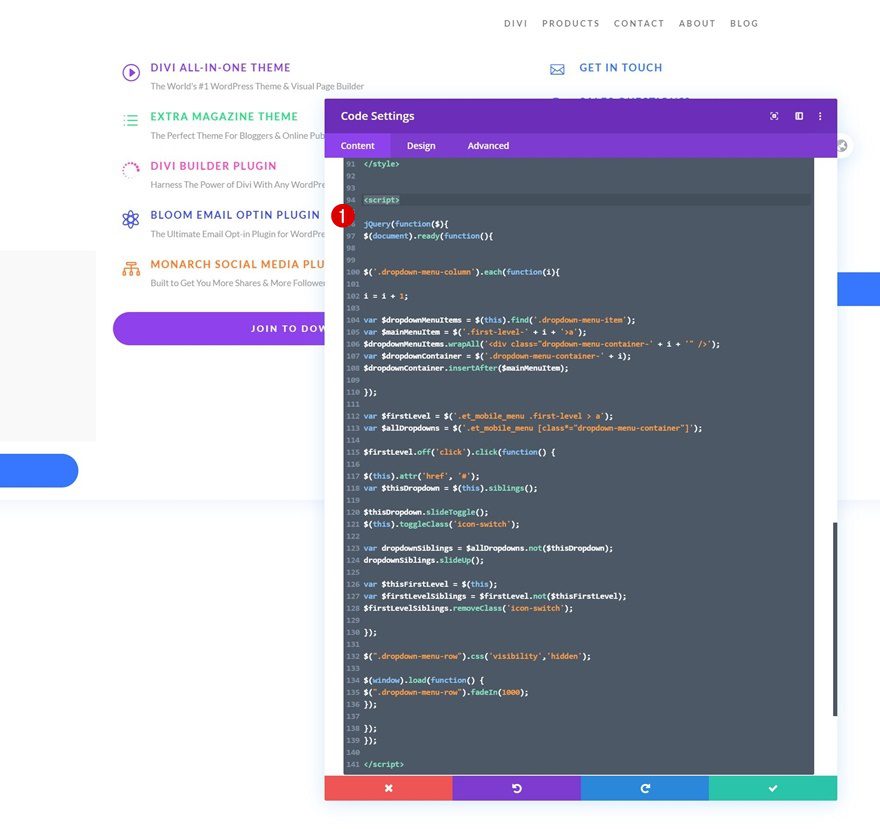Click the Divi Builder Plugin brush icon
This screenshot has height=829, width=880.
(131, 170)
